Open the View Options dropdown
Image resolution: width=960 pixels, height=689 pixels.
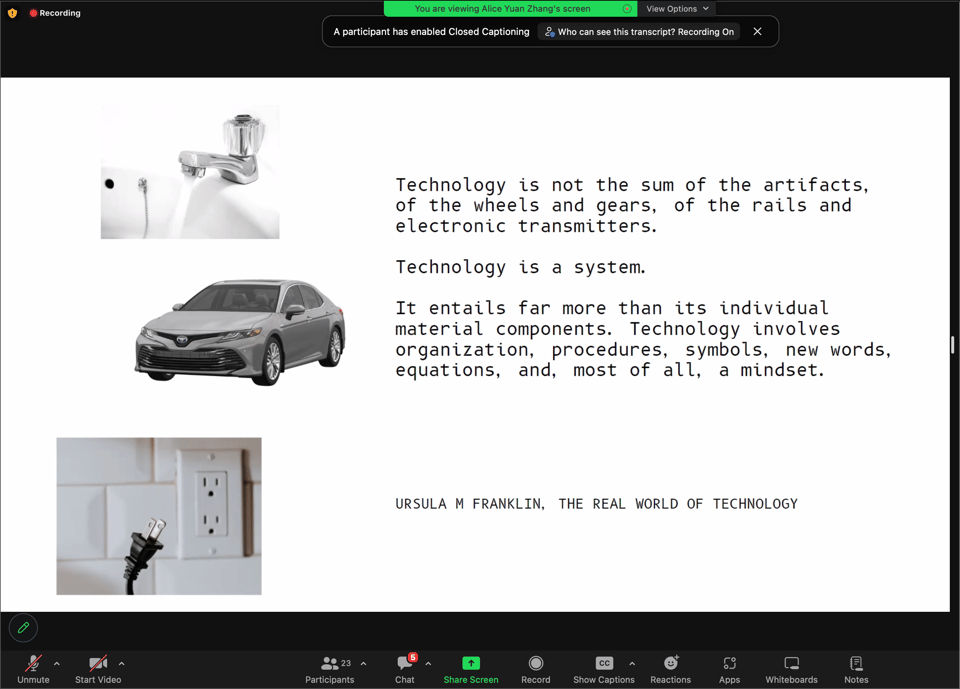677,9
